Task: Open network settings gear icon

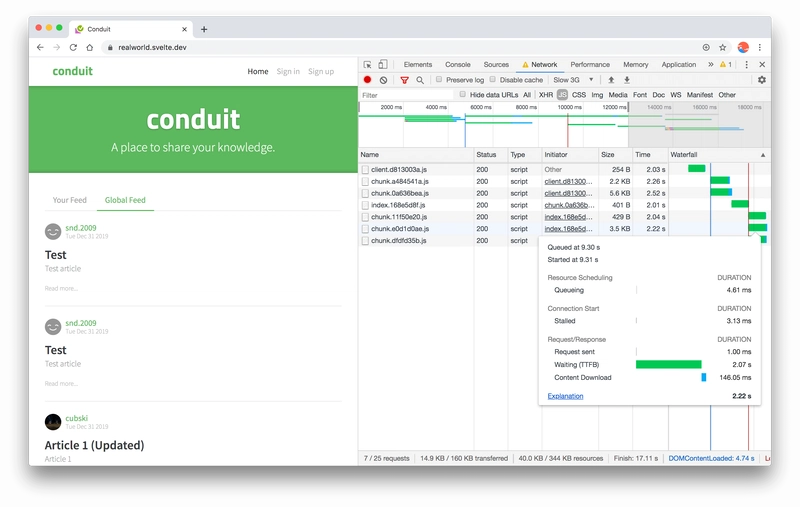Action: click(762, 80)
